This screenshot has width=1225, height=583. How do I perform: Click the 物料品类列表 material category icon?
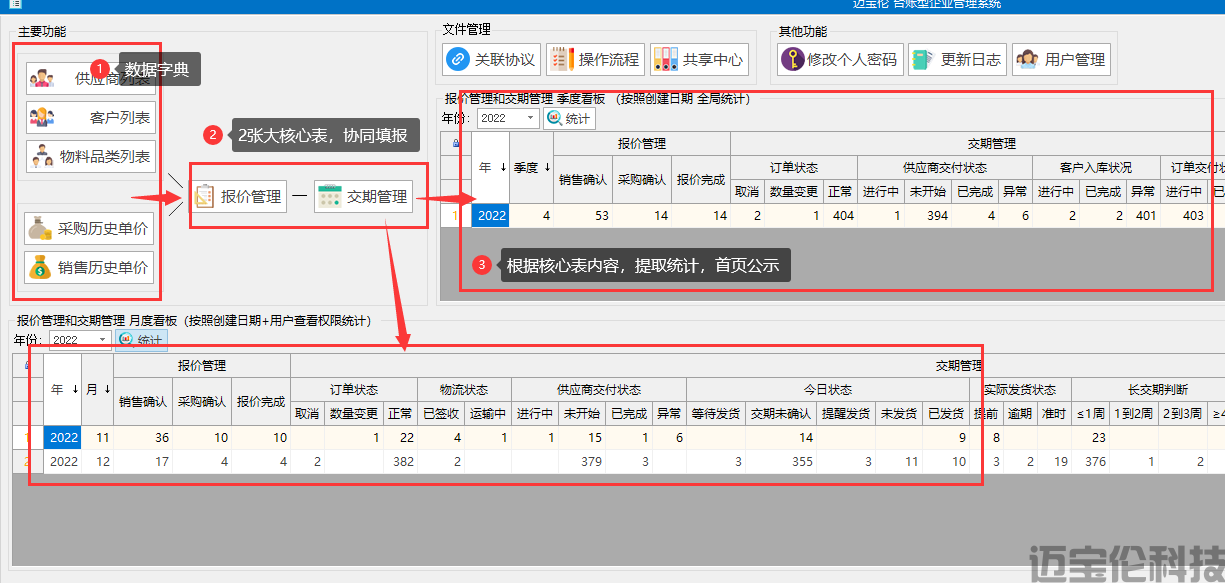tap(42, 157)
